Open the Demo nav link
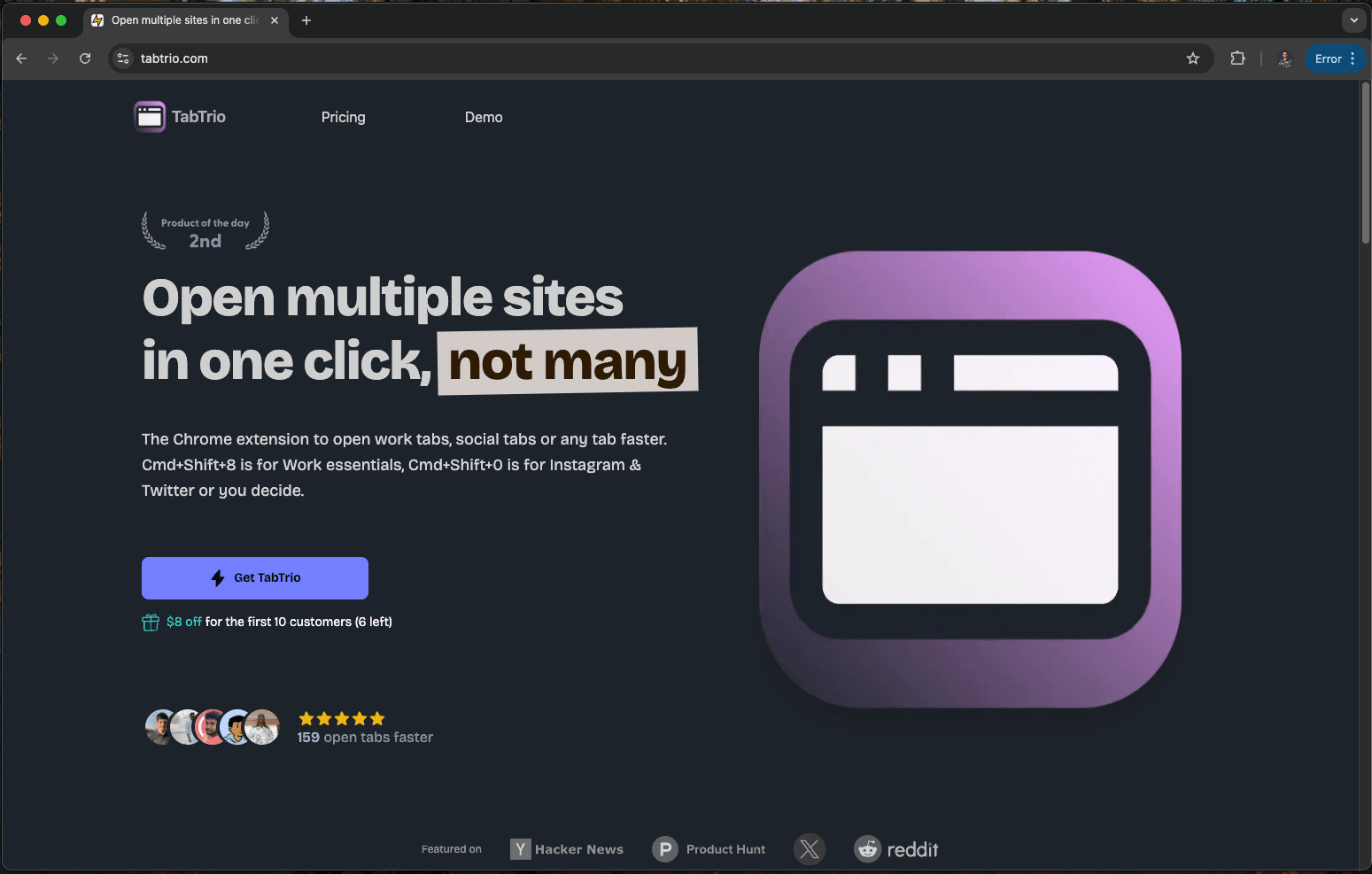 tap(484, 117)
